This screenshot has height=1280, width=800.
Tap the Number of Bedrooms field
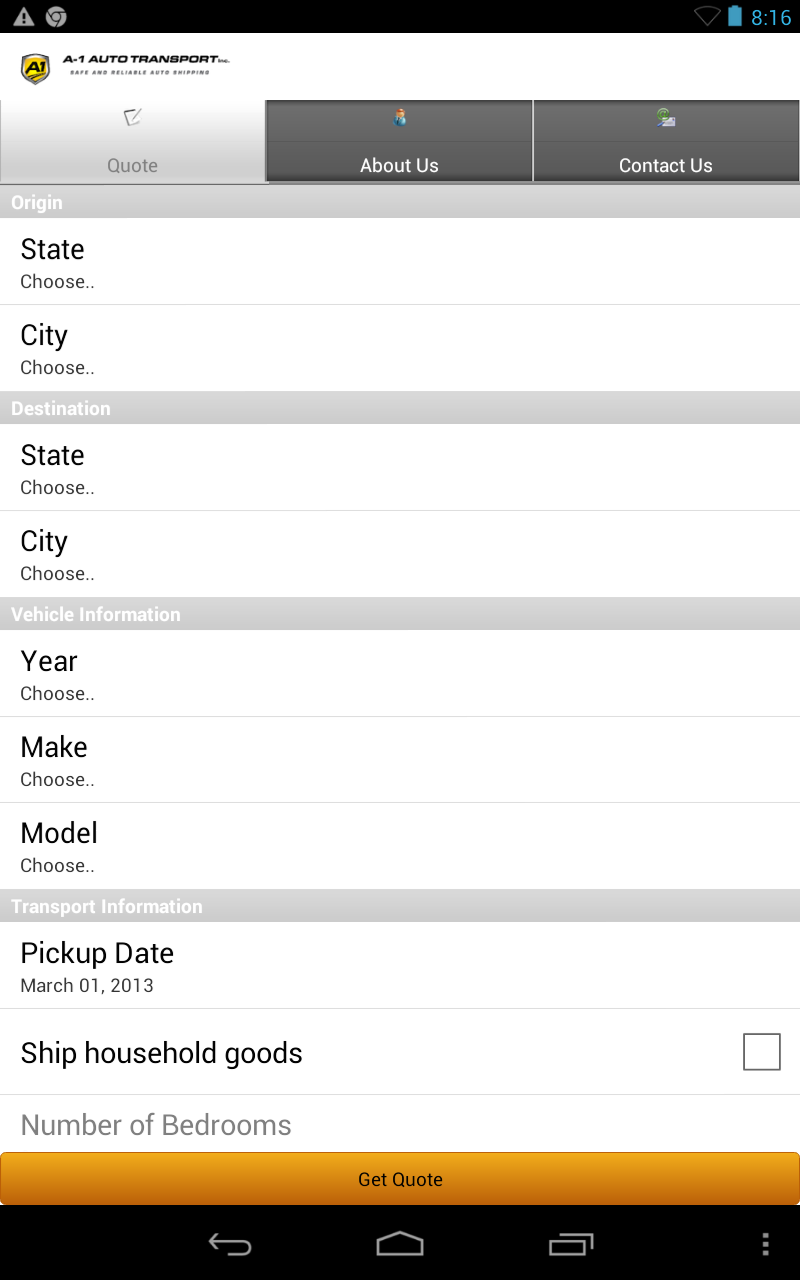400,1125
